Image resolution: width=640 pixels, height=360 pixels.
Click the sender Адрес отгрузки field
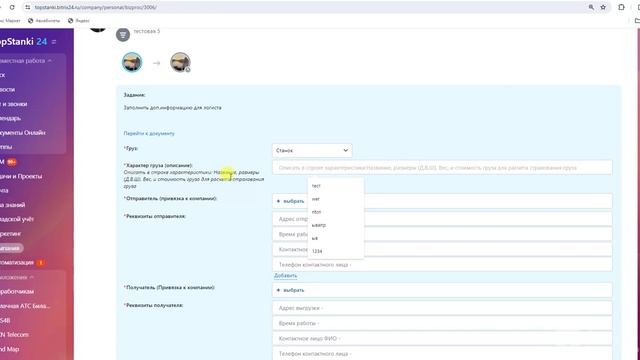pos(442,219)
